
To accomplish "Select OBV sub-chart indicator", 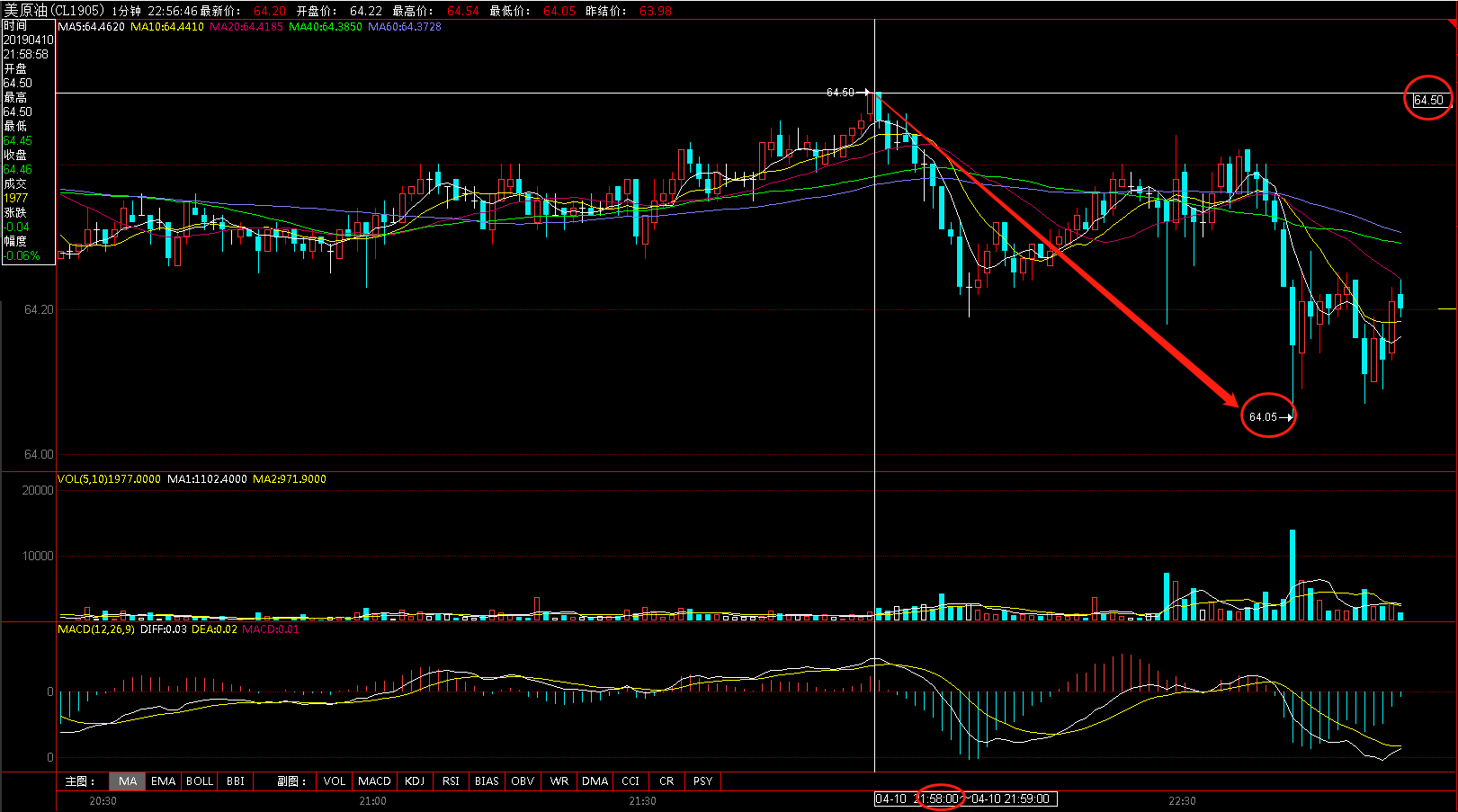I will (523, 781).
